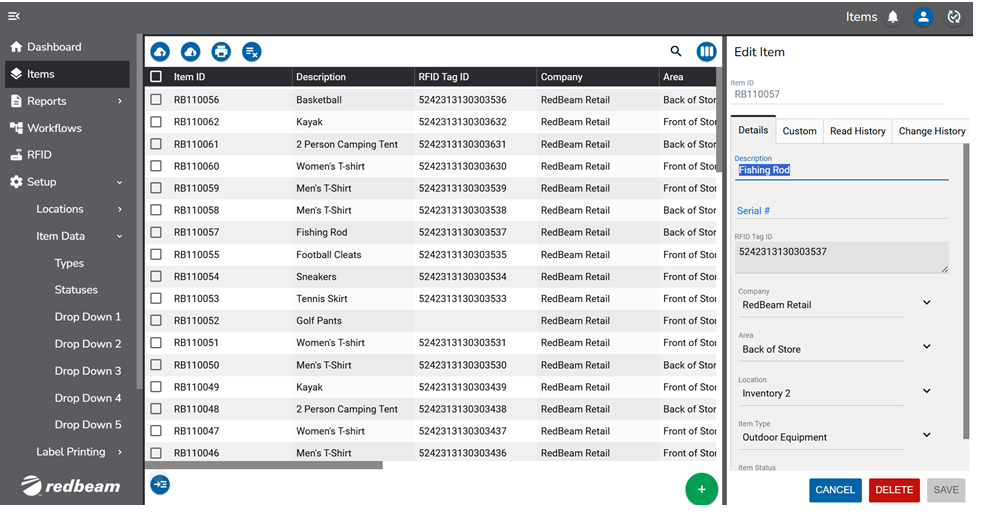The width and height of the screenshot is (985, 528).
Task: Click the sync status icon in header
Action: [x=954, y=17]
